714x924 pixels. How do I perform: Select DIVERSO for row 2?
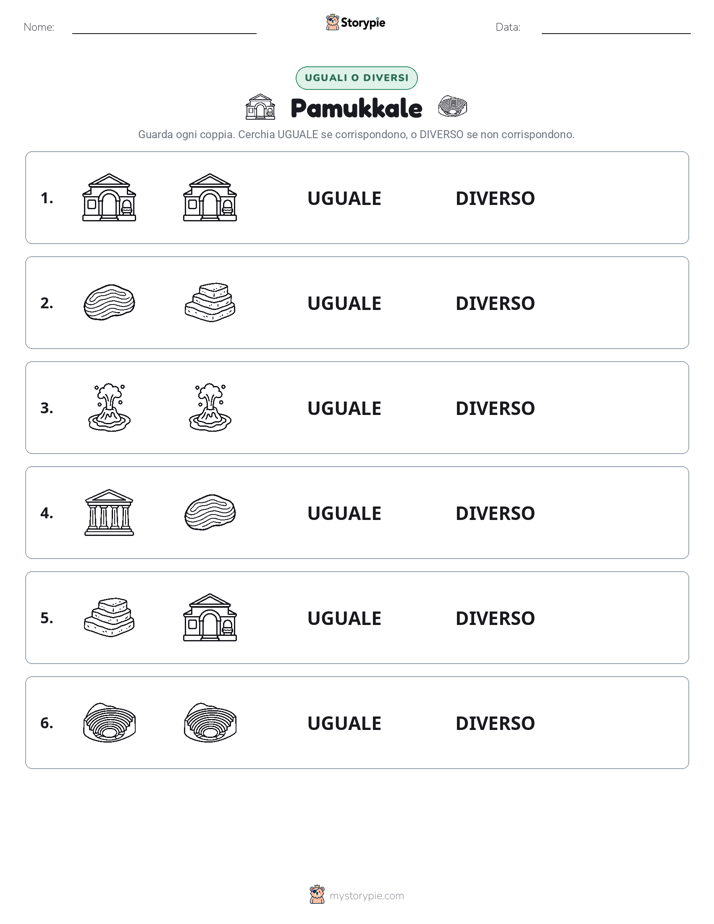pos(495,303)
